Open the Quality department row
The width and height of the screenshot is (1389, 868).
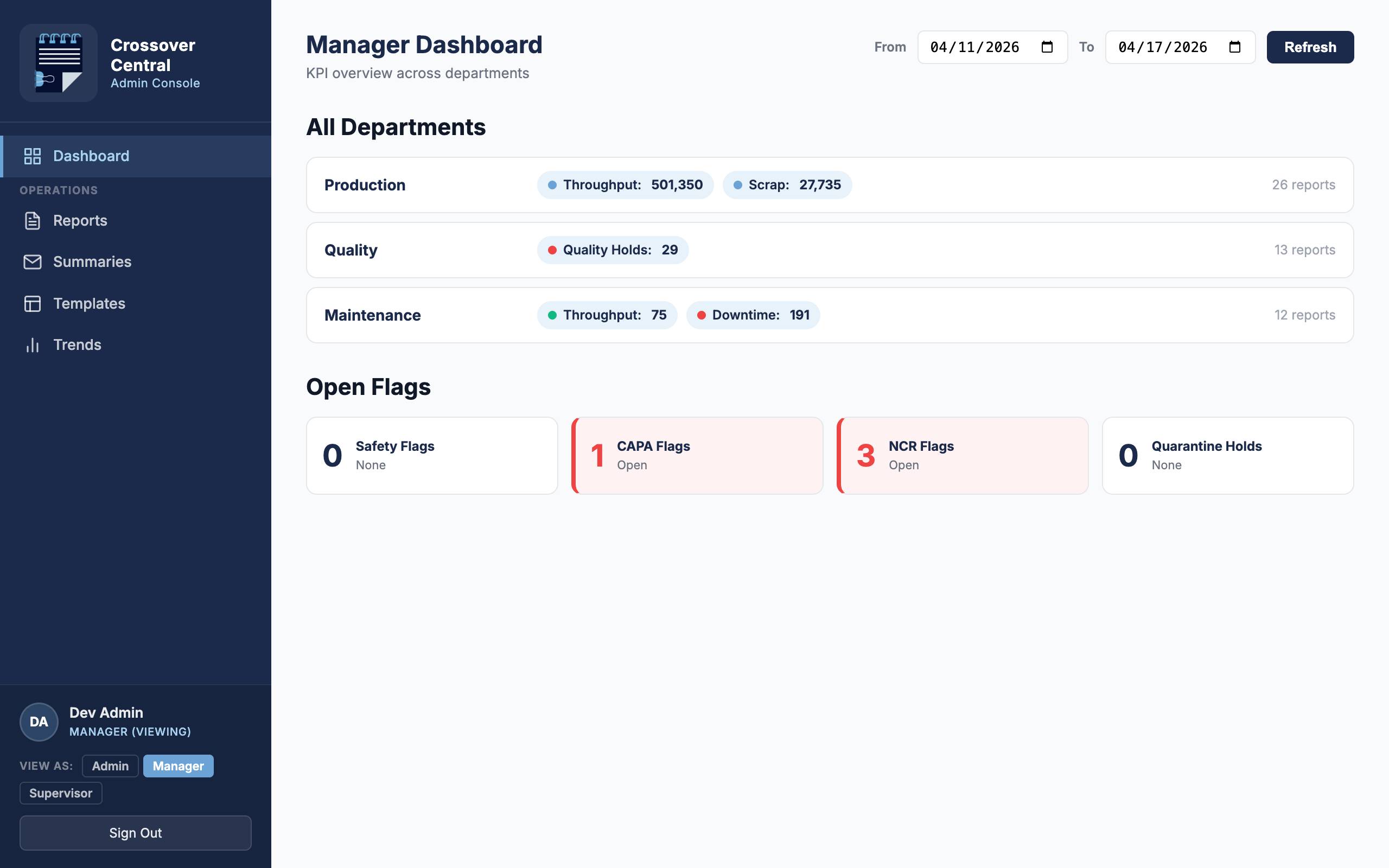pos(830,250)
